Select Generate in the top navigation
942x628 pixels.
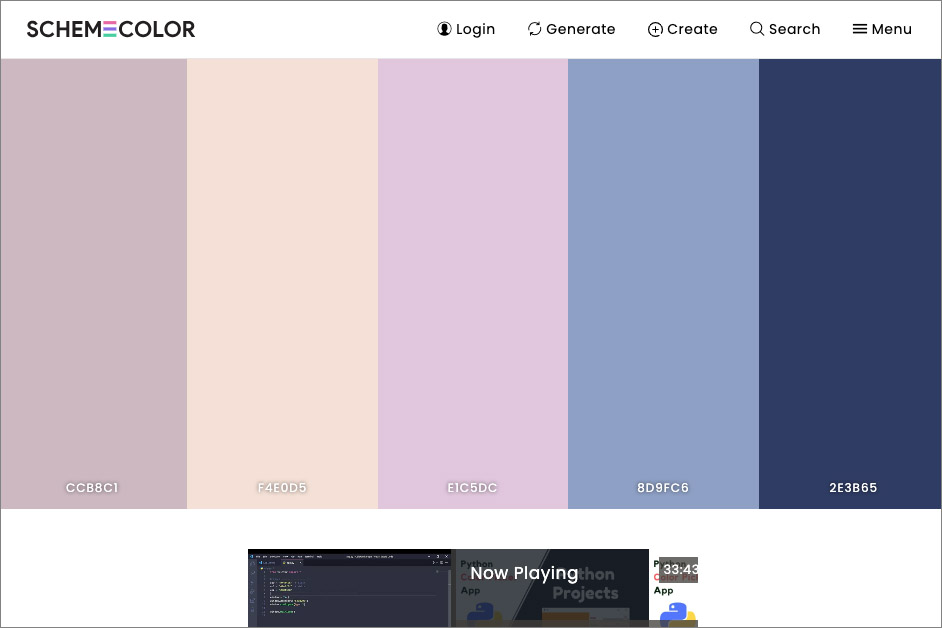pos(580,29)
